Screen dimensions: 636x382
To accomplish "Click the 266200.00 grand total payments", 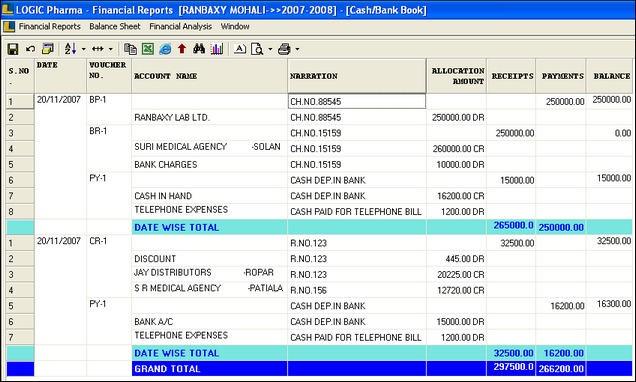I will click(x=561, y=369).
